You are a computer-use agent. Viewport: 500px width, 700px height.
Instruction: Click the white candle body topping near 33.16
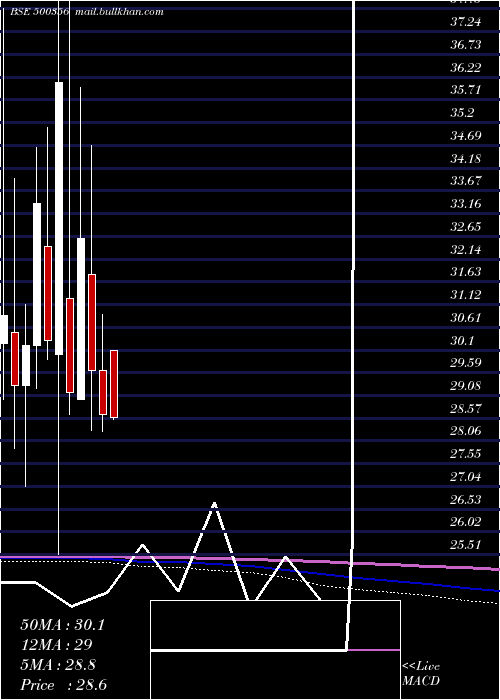[x=37, y=275]
